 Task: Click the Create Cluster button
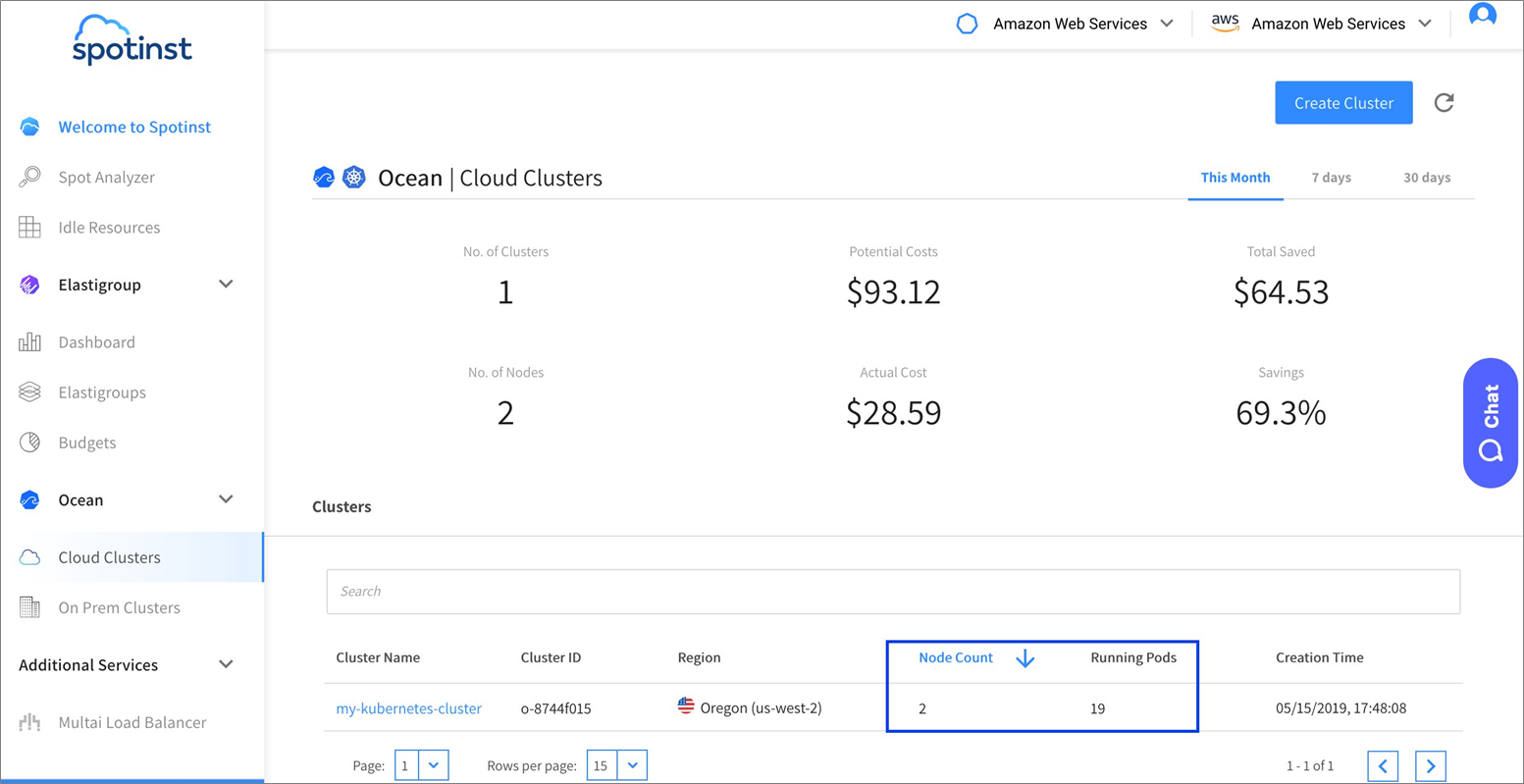[1343, 102]
